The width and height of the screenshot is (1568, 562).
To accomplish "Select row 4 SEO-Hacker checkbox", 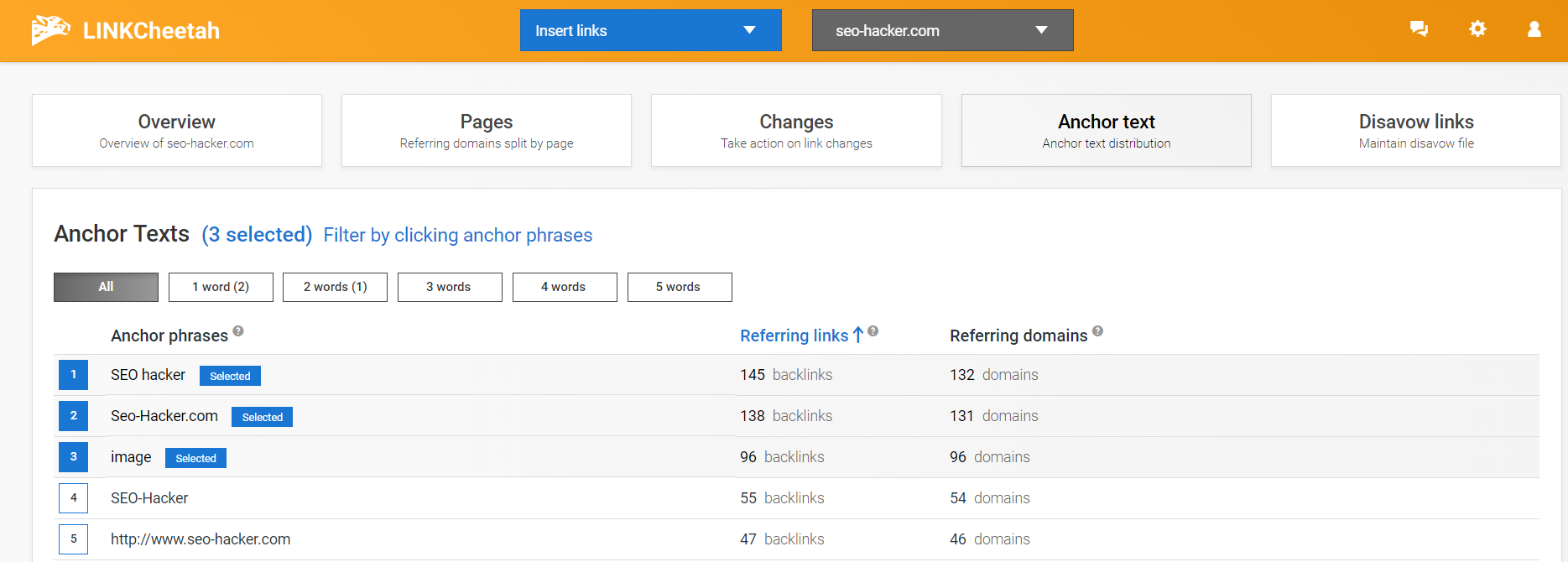I will click(73, 498).
